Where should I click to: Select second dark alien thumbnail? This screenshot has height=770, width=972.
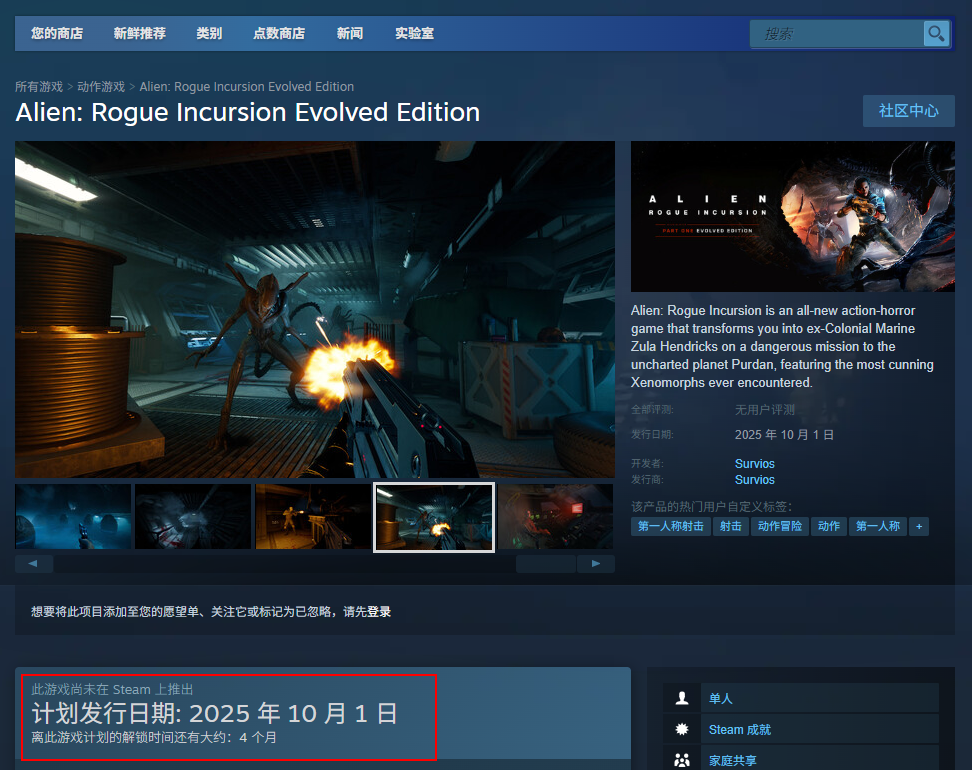coord(193,516)
